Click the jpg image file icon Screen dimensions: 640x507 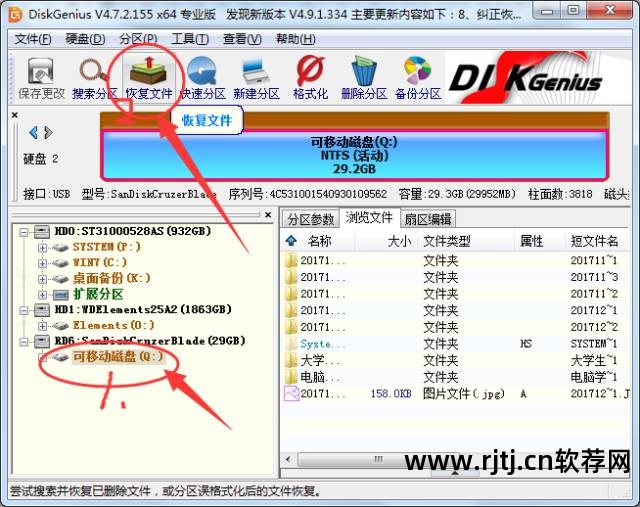(291, 394)
